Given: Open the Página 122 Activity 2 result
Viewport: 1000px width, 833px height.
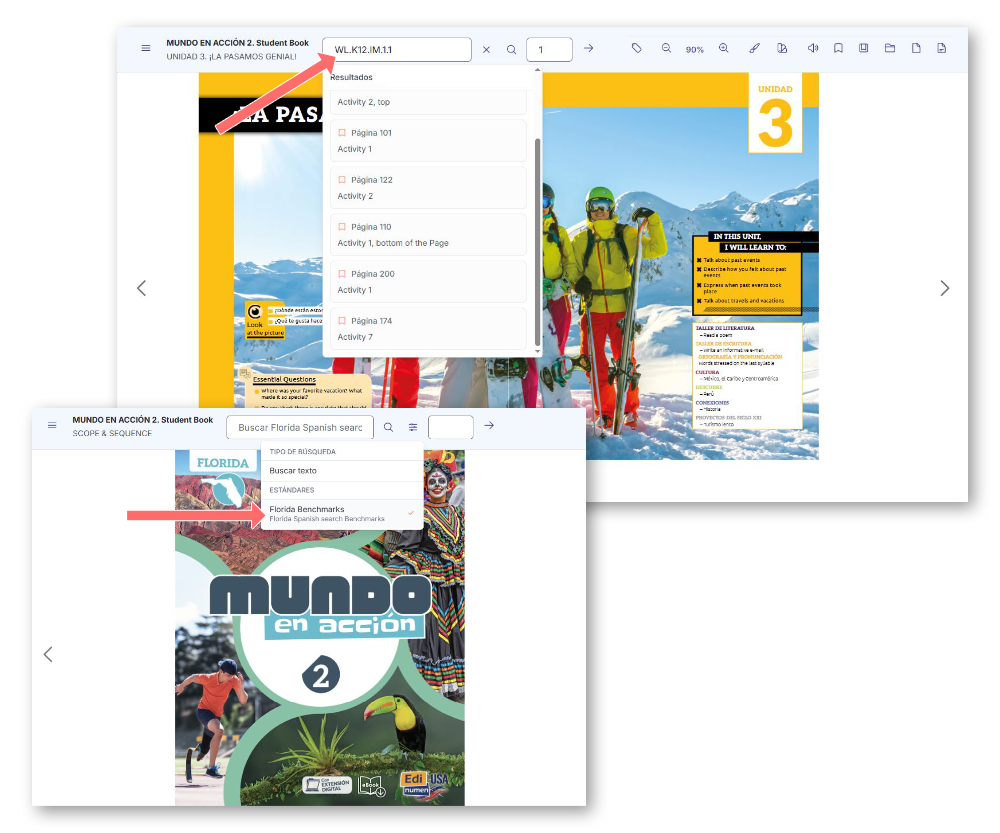Looking at the screenshot, I should [x=428, y=188].
